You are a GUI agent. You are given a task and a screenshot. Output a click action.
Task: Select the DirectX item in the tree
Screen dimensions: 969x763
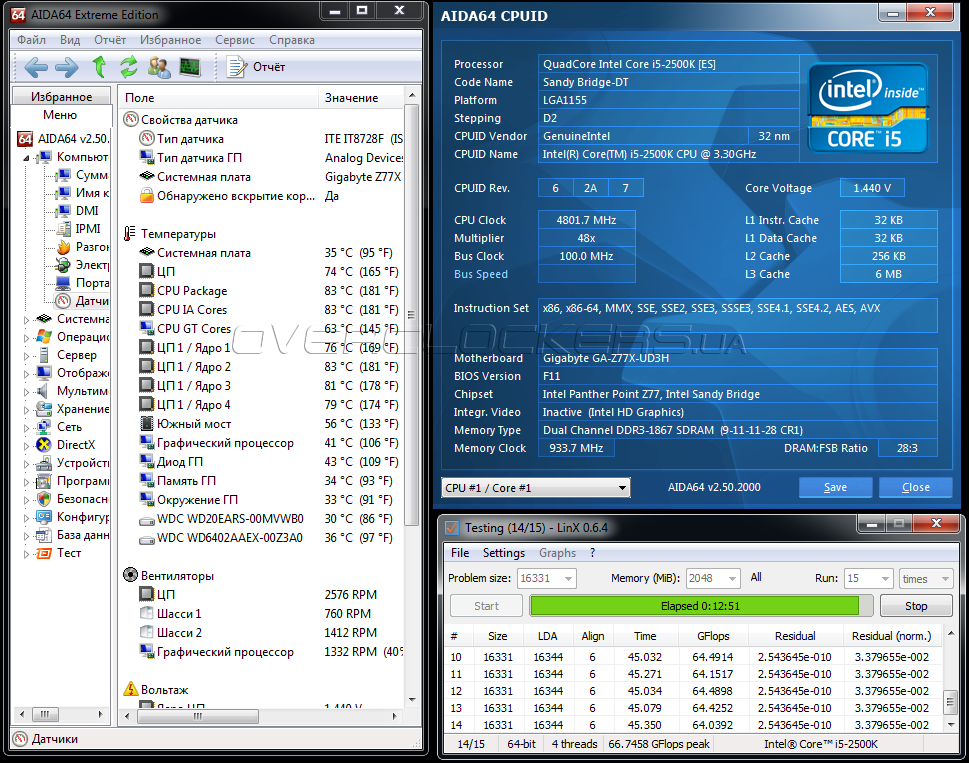75,445
